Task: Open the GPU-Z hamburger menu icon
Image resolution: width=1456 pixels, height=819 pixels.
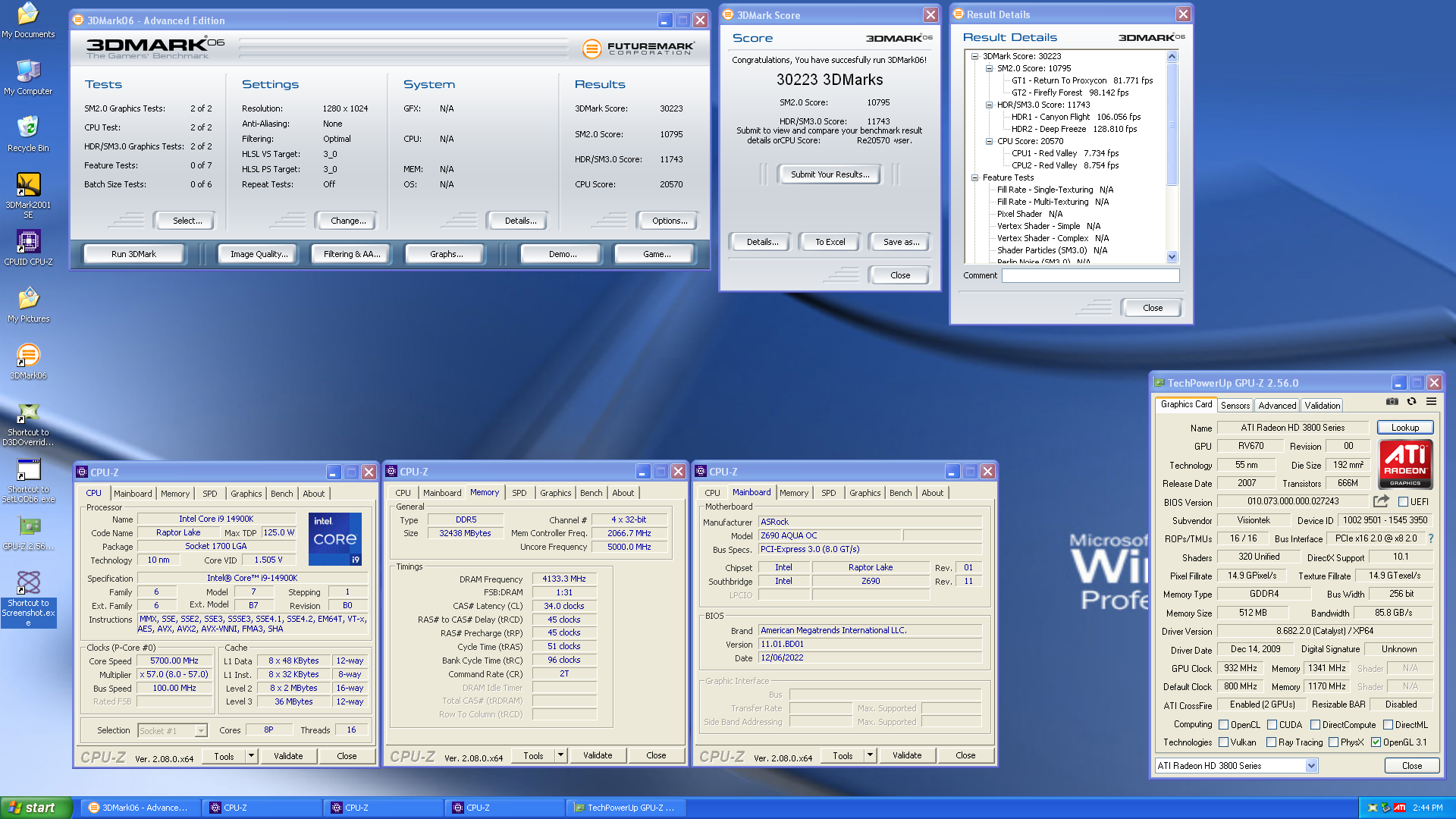Action: point(1432,402)
